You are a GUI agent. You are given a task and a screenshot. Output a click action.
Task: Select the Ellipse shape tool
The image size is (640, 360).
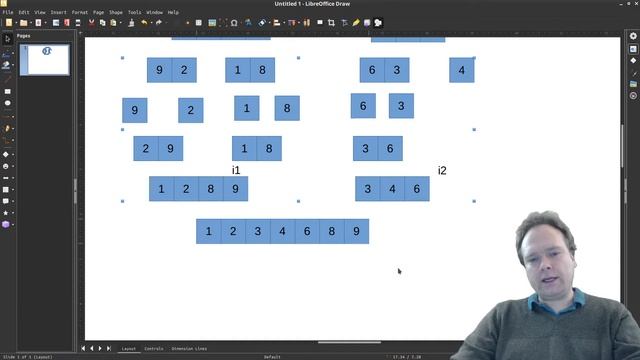pyautogui.click(x=7, y=103)
